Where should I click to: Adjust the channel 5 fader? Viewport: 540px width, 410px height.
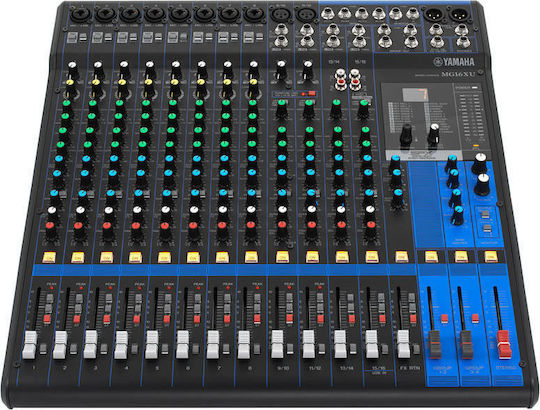(x=152, y=344)
